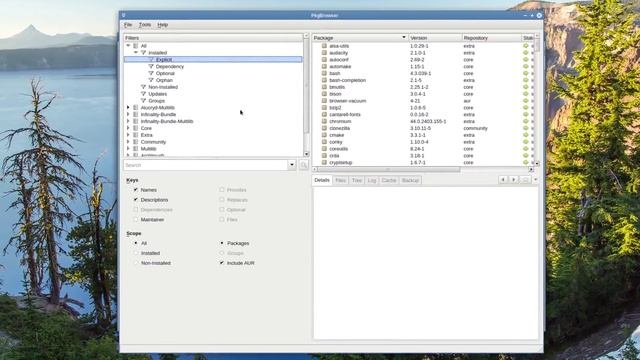
Task: Select the bash-completion package row
Action: point(424,80)
